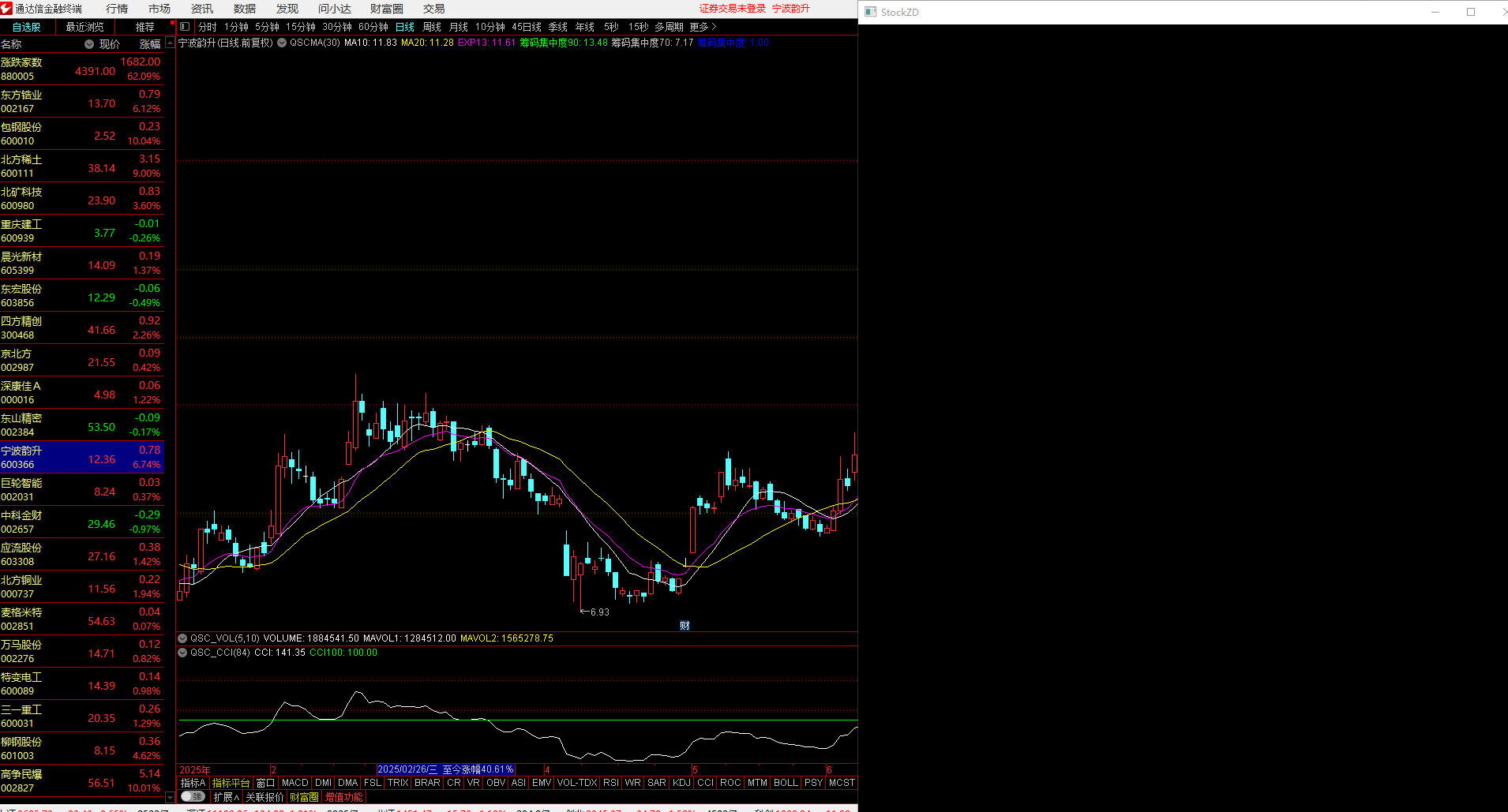Open the 问小达 menu
This screenshot has height=812, width=1508.
(335, 9)
